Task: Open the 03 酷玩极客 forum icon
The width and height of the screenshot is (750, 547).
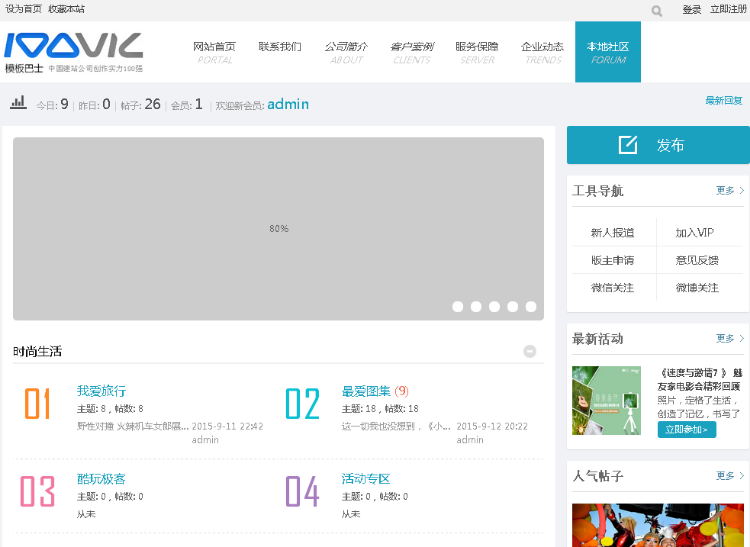Action: [x=37, y=491]
